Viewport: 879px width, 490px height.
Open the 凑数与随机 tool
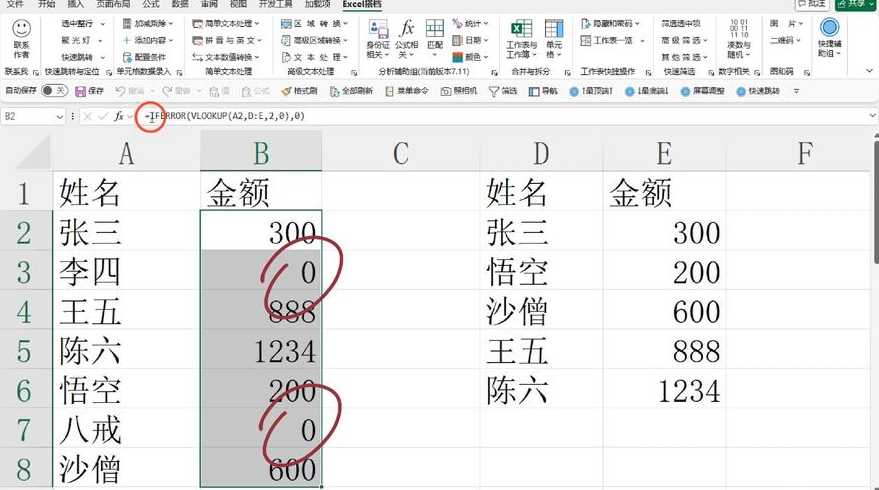pos(738,38)
